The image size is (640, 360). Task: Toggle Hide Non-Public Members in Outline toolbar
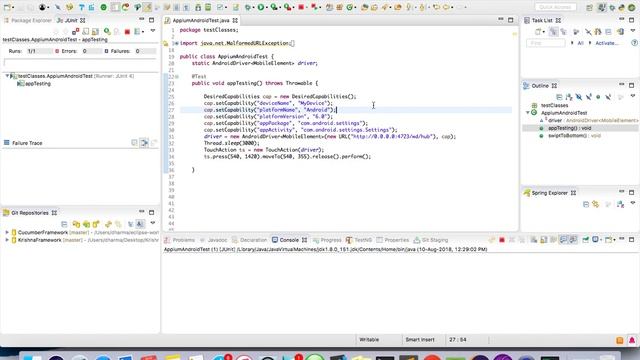(x=598, y=97)
